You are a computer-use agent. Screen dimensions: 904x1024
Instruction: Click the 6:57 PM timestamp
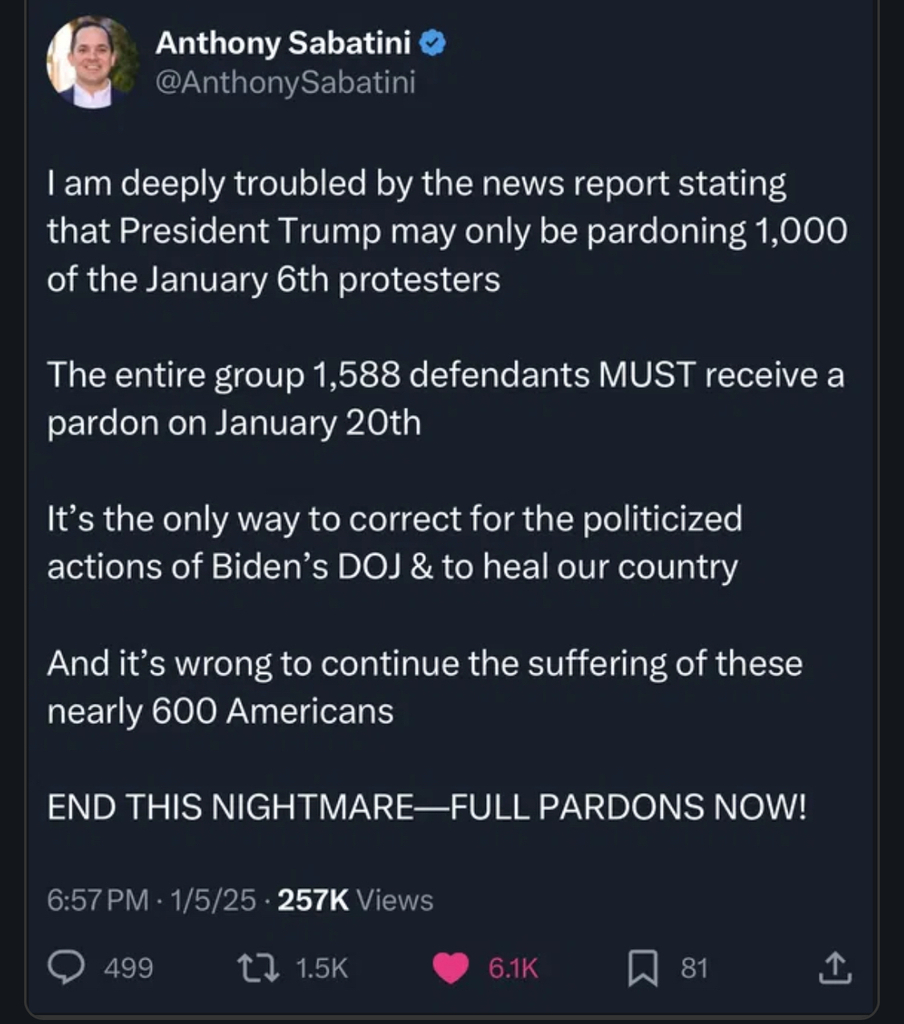coord(97,900)
